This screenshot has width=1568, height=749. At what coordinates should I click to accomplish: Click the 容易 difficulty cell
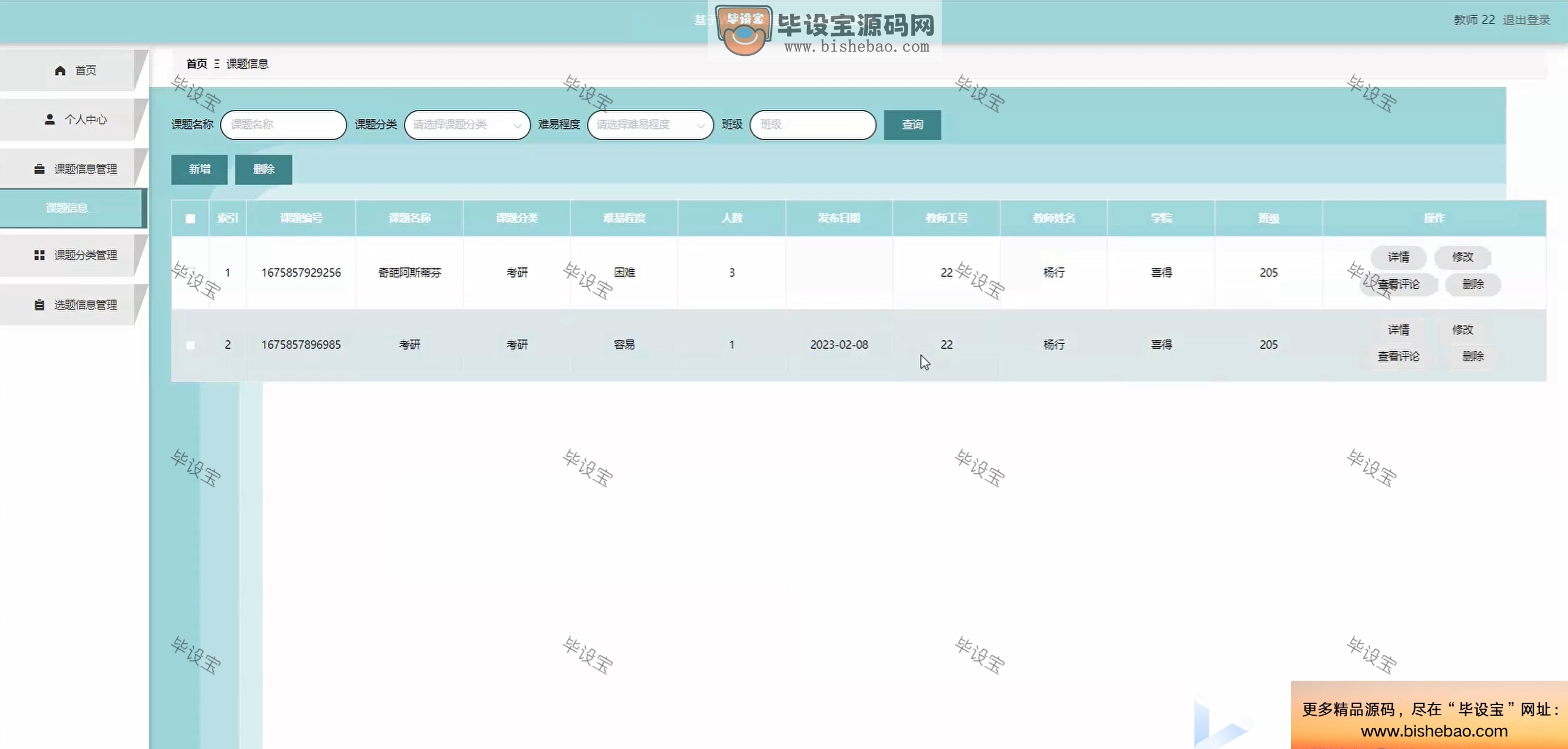tap(624, 345)
